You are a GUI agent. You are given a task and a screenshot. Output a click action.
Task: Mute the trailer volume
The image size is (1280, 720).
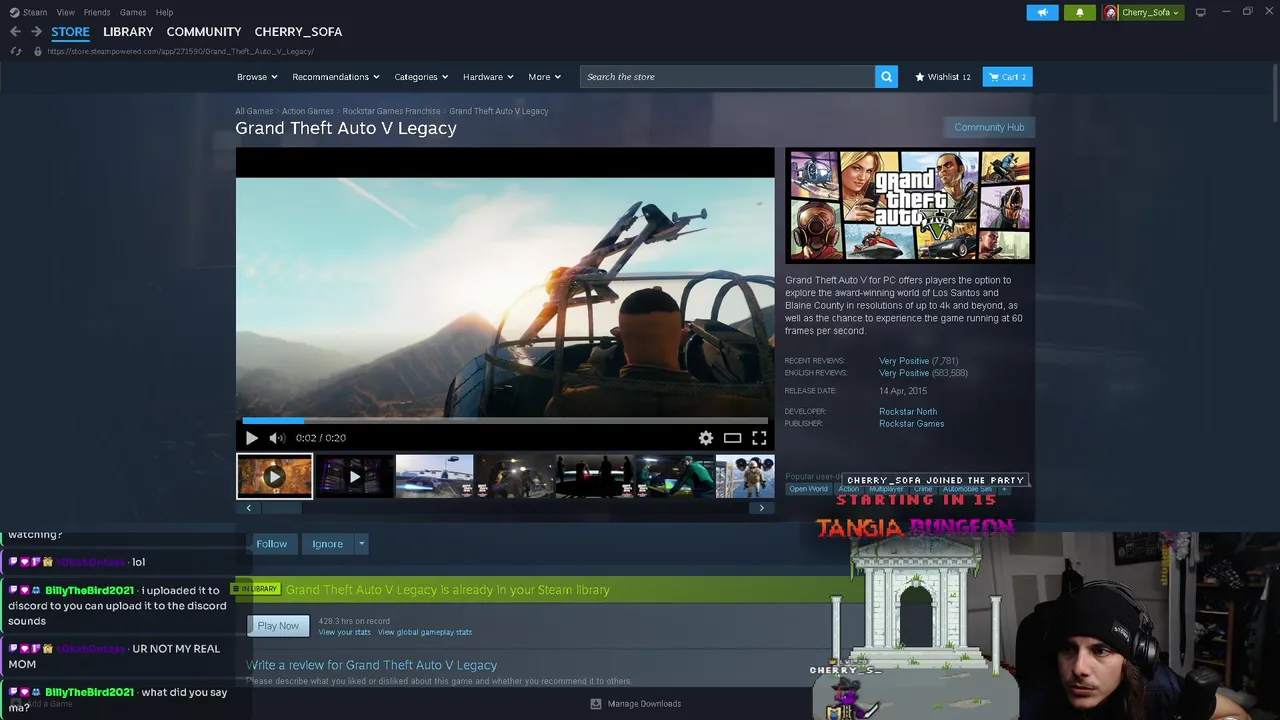click(x=277, y=438)
